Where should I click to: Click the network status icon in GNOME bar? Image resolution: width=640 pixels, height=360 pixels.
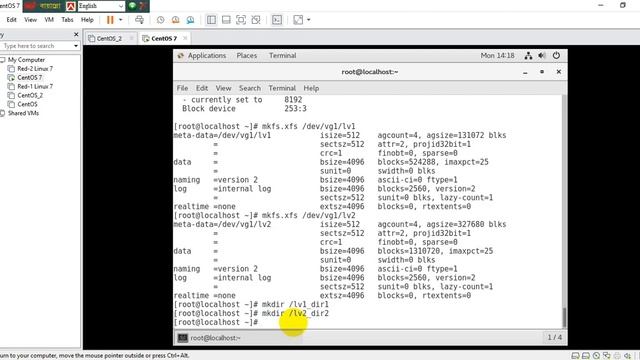coord(528,56)
